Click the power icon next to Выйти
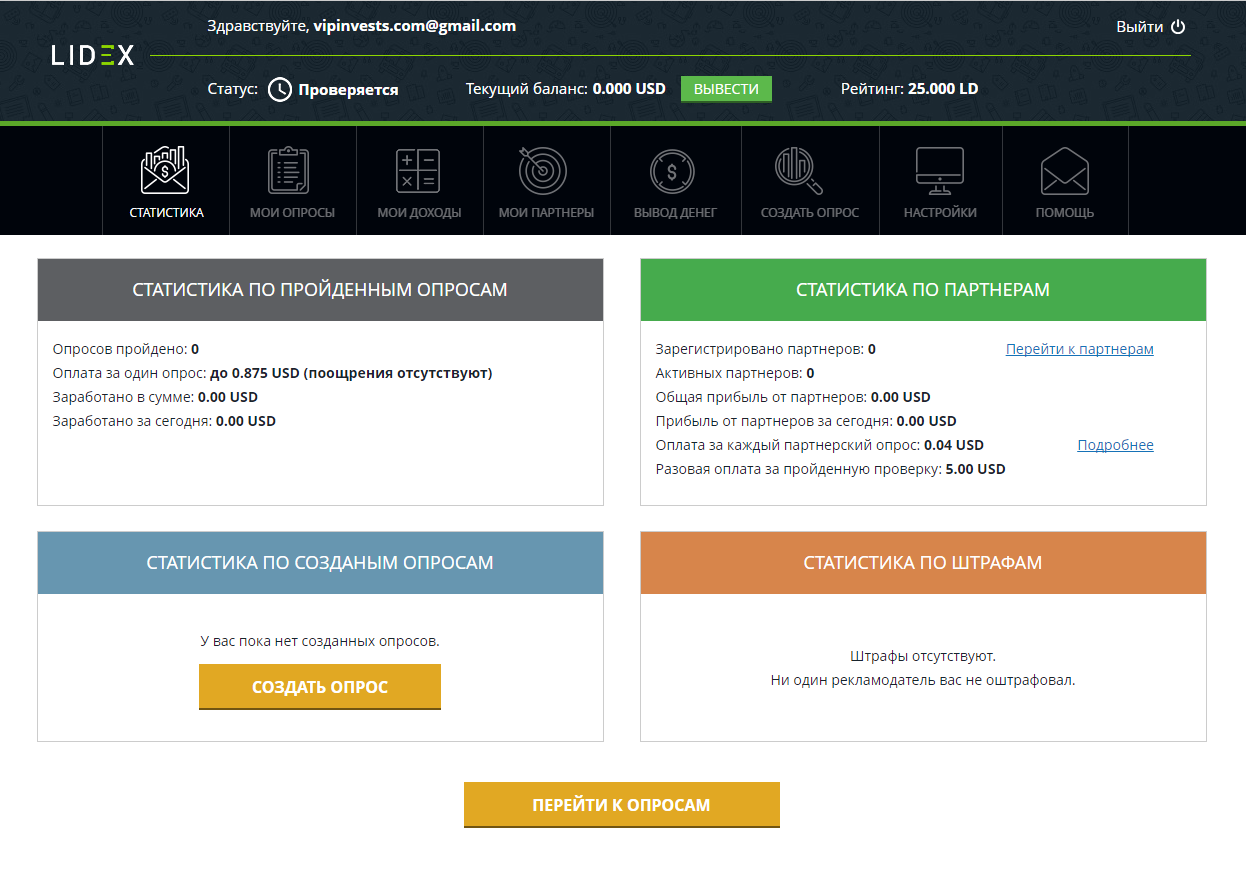Screen dimensions: 1246x890 pos(1178,27)
